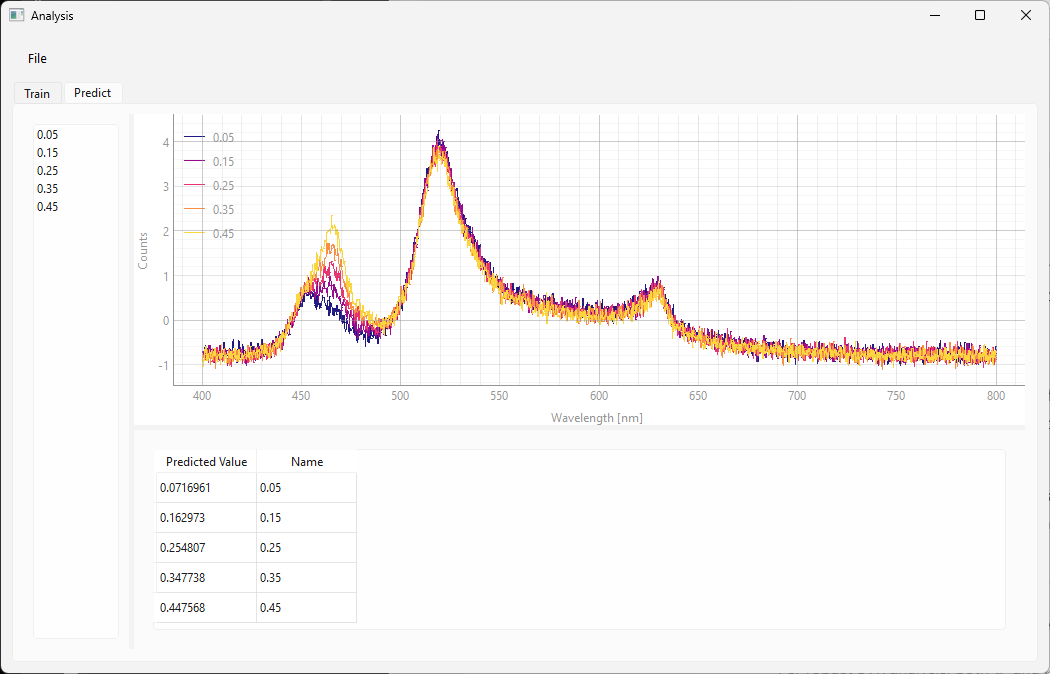This screenshot has height=674, width=1050.
Task: Hide the 0.45 curve via plot legend
Action: point(223,234)
